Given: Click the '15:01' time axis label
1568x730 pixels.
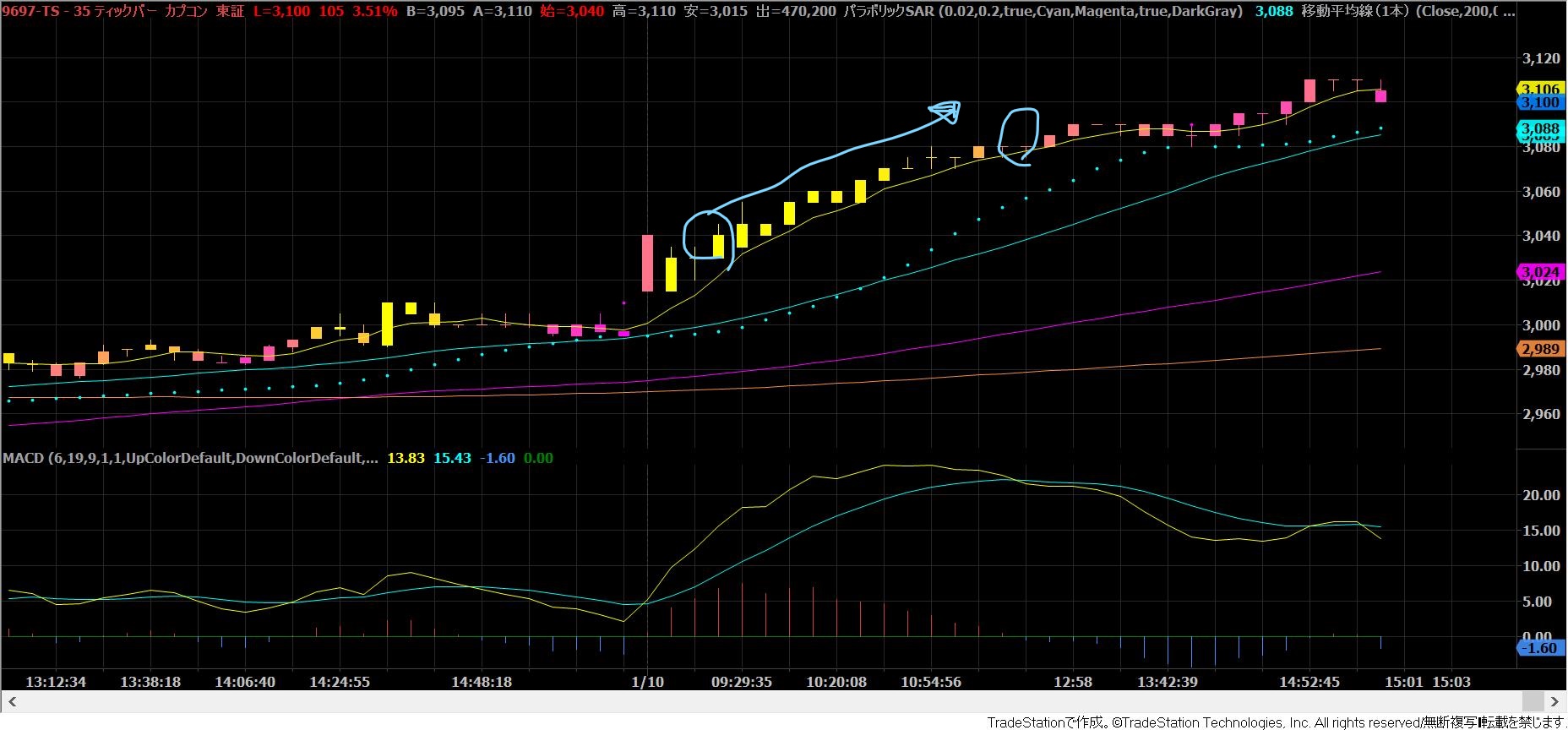Looking at the screenshot, I should [x=1404, y=682].
